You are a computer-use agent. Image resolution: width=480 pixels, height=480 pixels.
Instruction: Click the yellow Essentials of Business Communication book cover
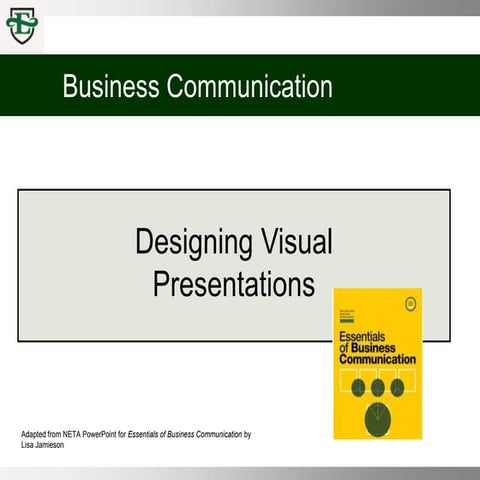378,364
